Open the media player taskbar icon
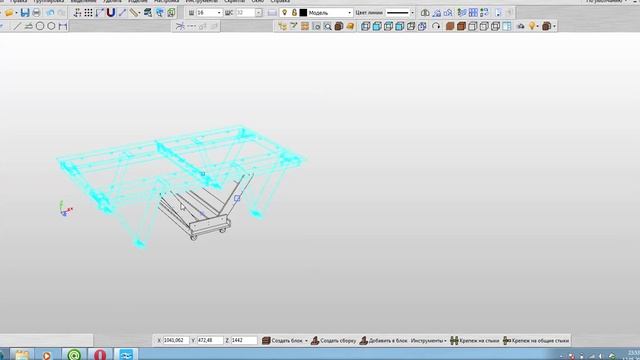 [46, 354]
